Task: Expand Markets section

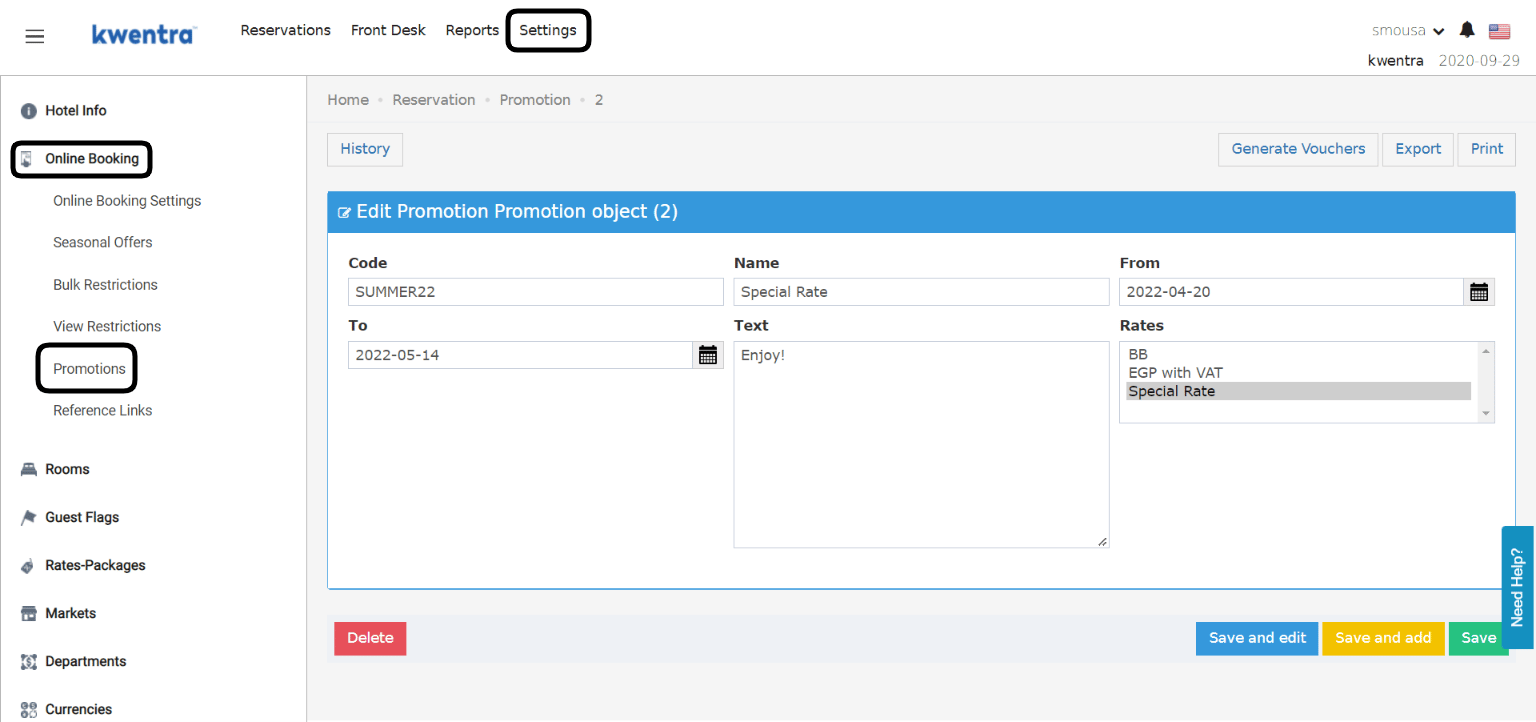Action: (71, 614)
